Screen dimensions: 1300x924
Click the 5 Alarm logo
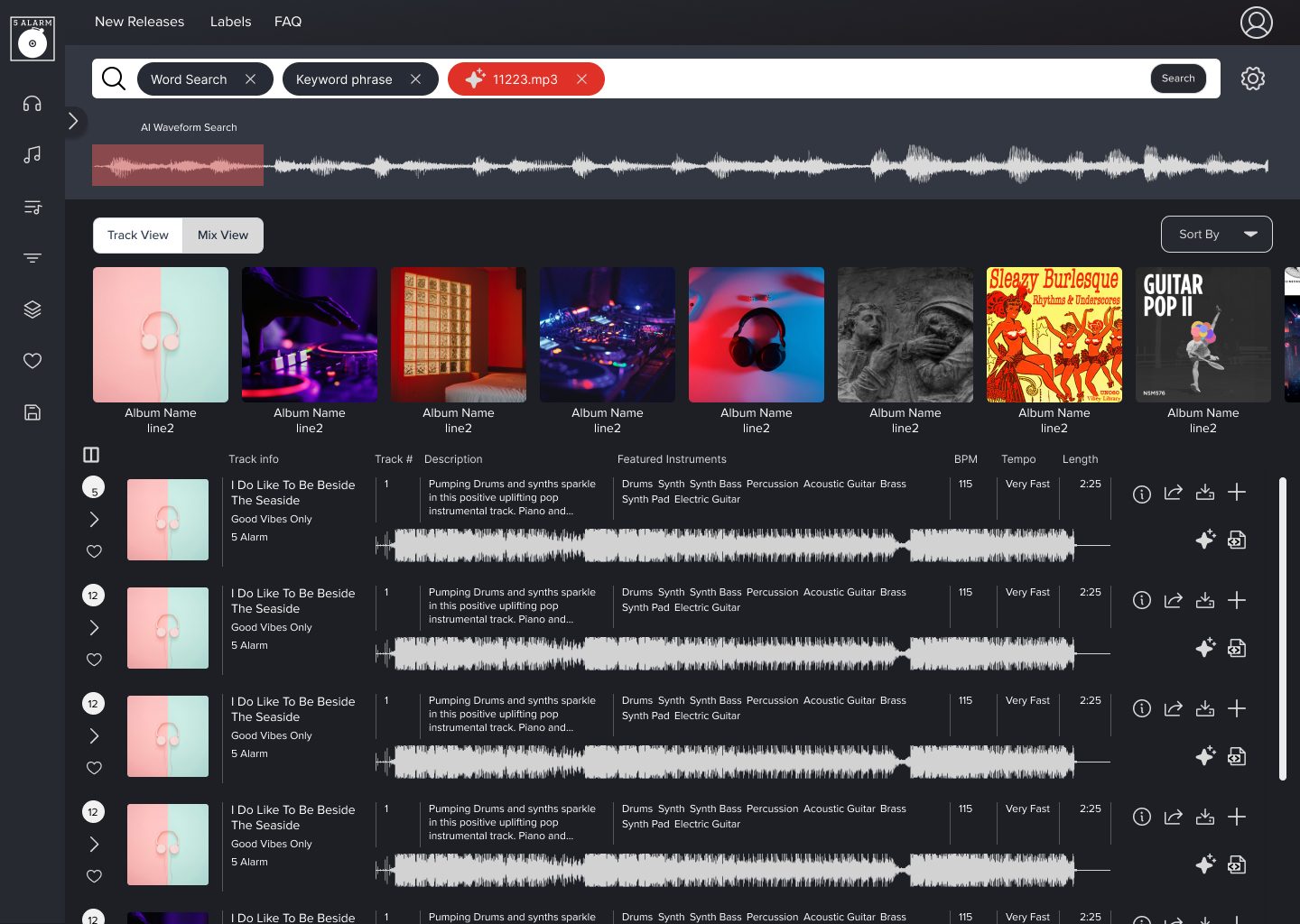(32, 39)
